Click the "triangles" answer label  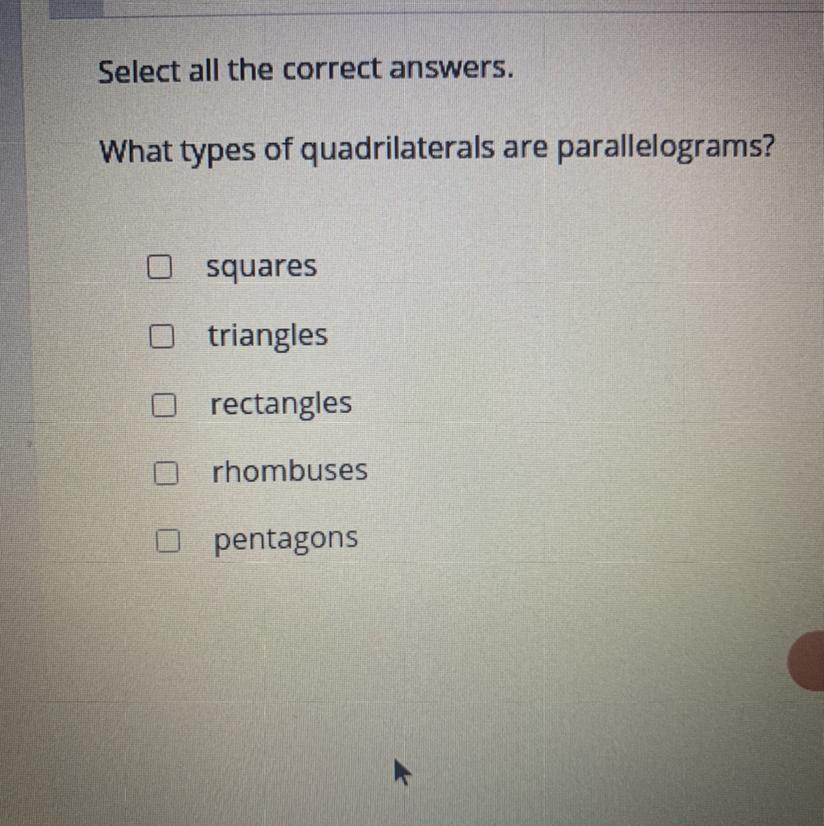click(268, 336)
